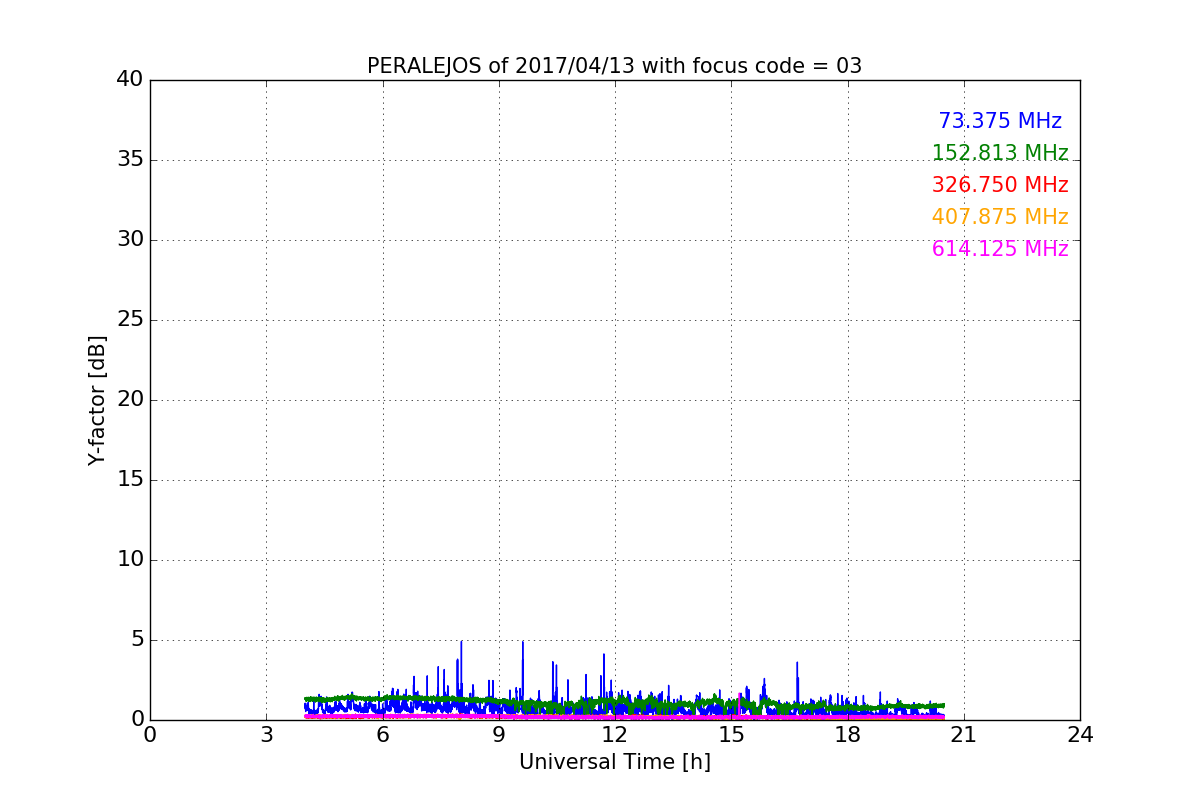Click the y-axis tick label 30

130,239
